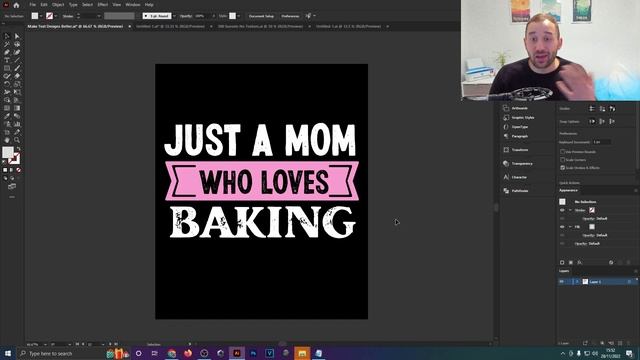Viewport: 640px width, 360px height.
Task: Select the Gradient tool
Action: coord(17,108)
